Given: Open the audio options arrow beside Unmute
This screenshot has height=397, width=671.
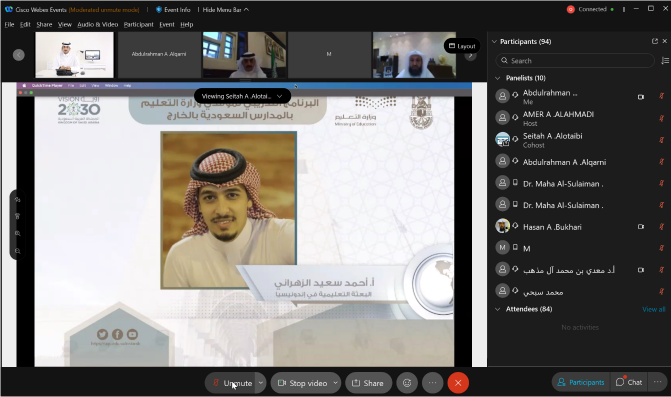Looking at the screenshot, I should coord(261,383).
